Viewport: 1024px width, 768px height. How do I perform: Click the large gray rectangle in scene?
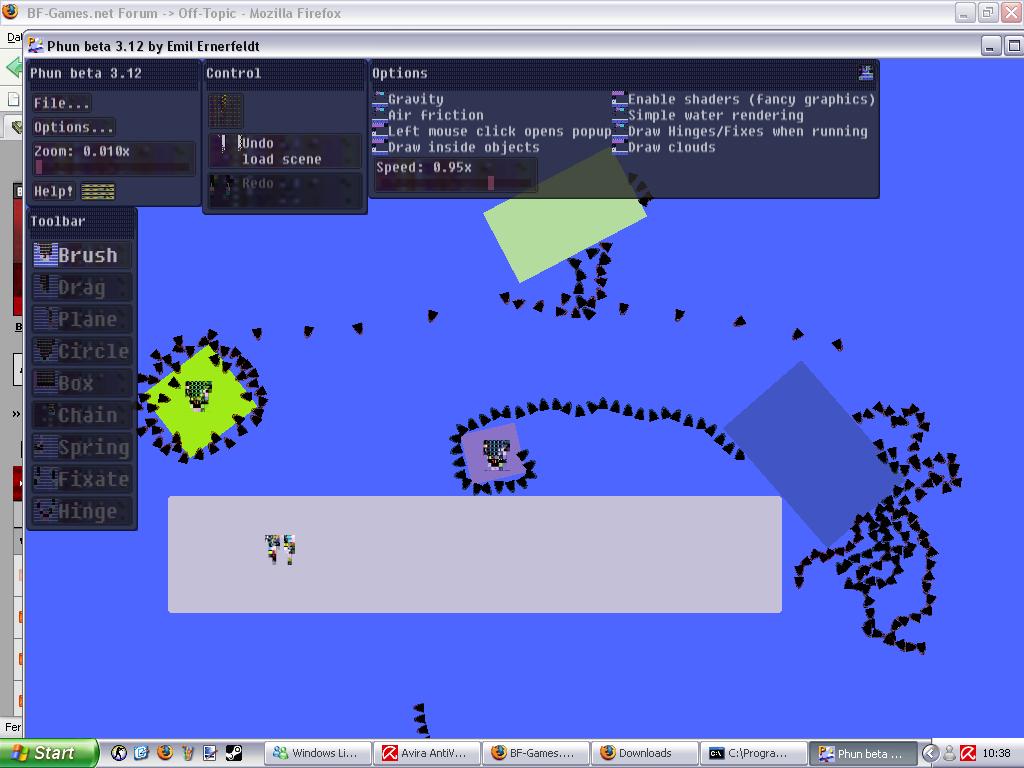tap(475, 554)
